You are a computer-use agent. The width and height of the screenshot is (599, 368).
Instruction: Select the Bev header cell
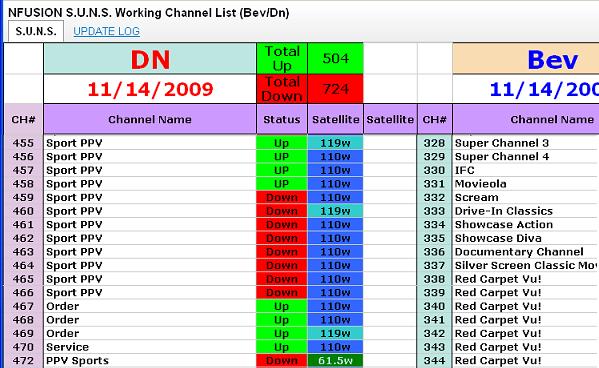tap(526, 58)
